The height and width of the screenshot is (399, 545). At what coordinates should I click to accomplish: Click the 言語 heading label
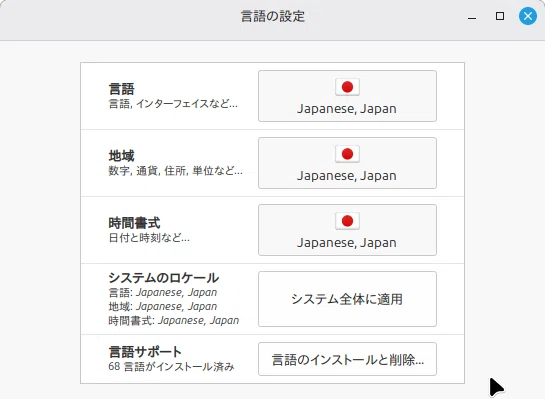point(121,89)
